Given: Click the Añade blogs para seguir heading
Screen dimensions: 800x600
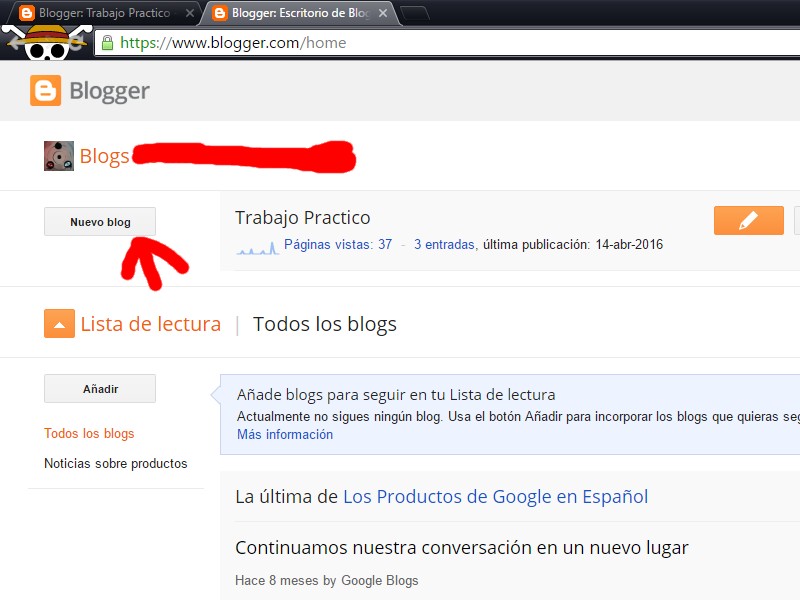Looking at the screenshot, I should (x=396, y=394).
